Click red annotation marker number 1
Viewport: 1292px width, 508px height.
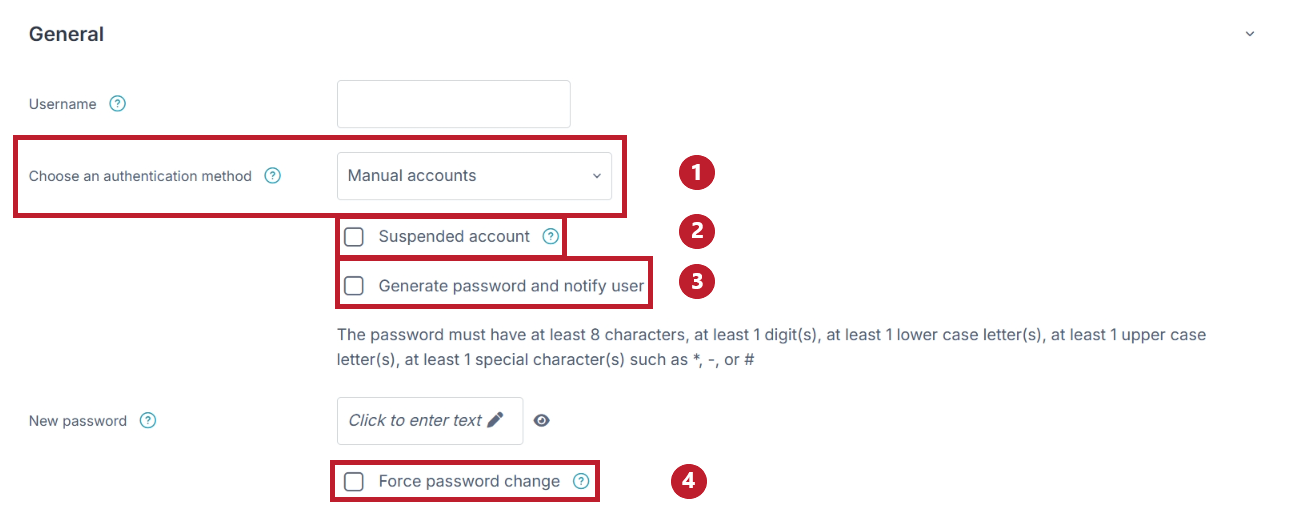point(696,173)
